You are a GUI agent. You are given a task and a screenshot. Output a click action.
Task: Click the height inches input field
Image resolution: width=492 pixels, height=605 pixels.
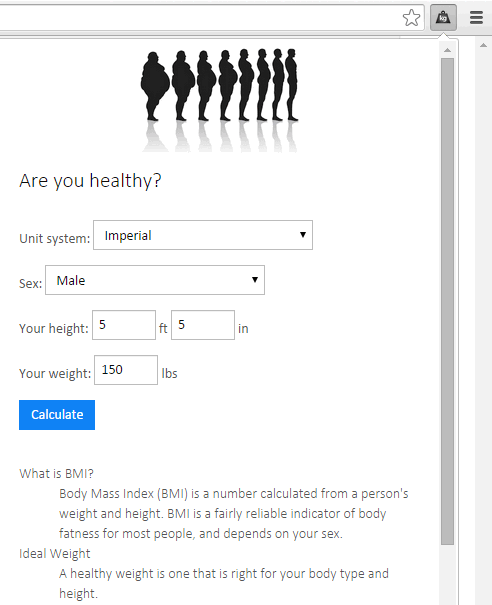click(x=203, y=325)
